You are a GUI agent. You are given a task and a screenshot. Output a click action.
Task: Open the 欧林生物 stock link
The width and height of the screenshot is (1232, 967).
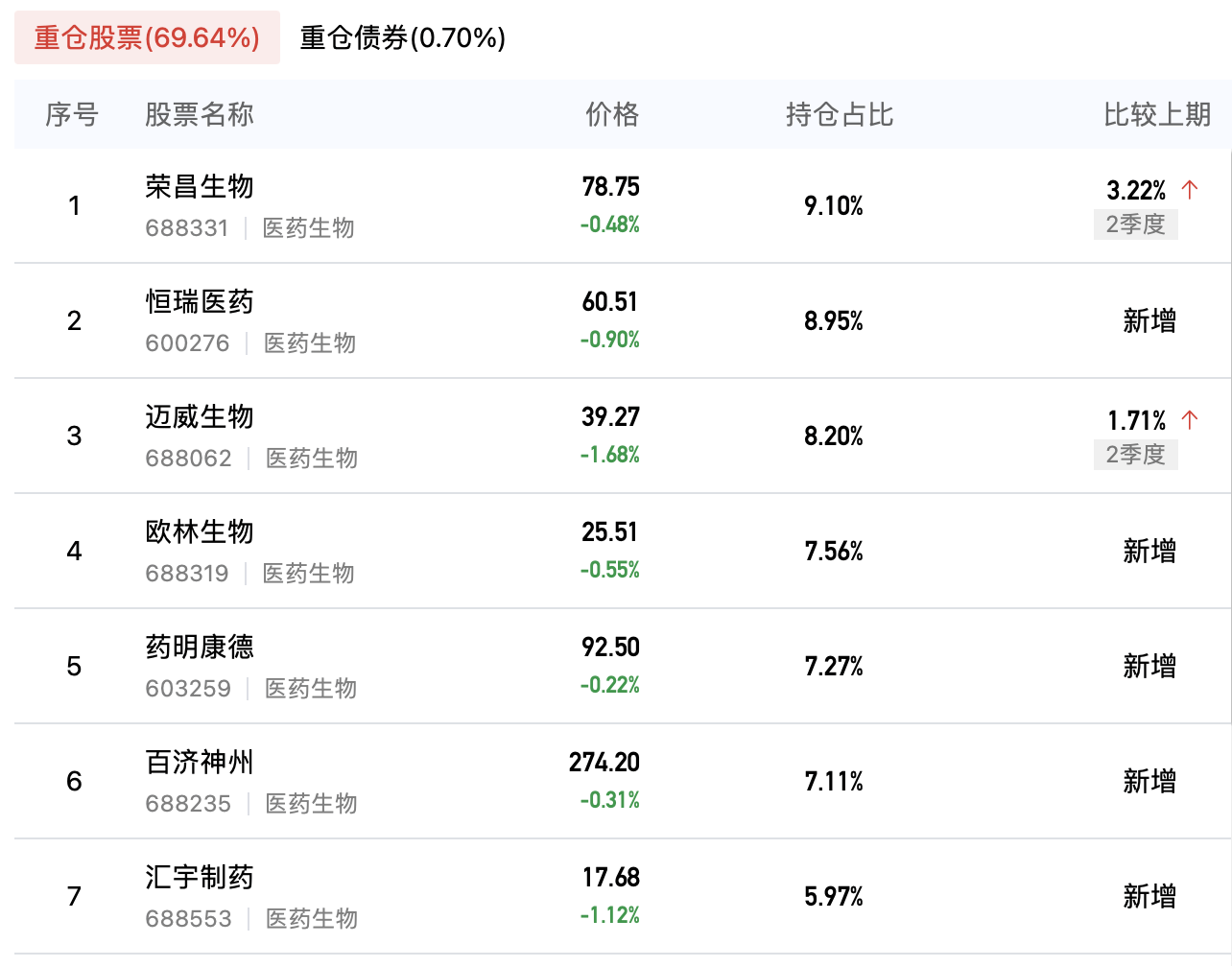[200, 531]
